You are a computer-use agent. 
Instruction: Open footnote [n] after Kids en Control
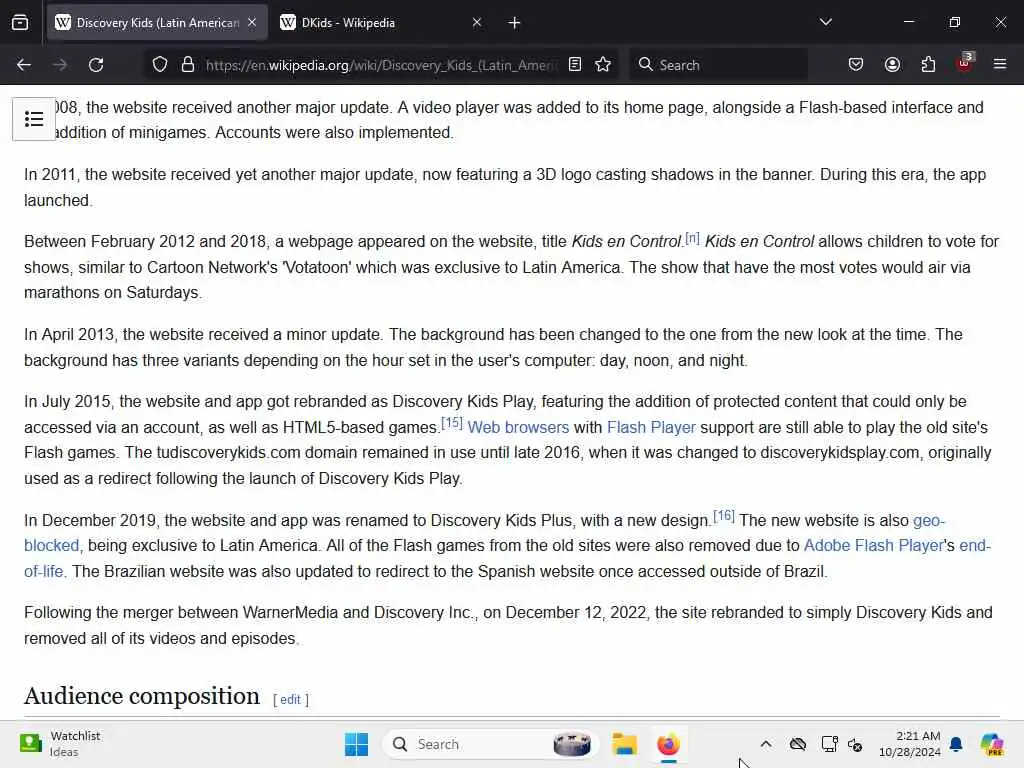click(692, 238)
